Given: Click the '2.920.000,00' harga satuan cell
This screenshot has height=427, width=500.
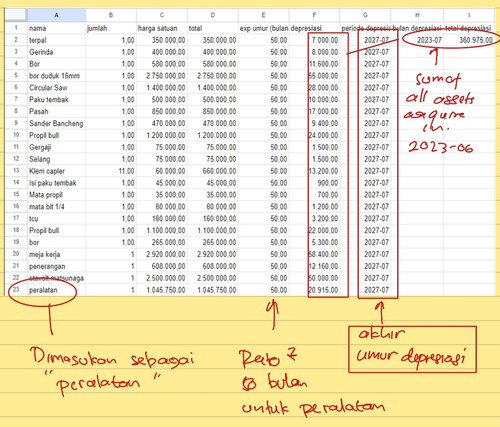Looking at the screenshot, I should pyautogui.click(x=162, y=254).
